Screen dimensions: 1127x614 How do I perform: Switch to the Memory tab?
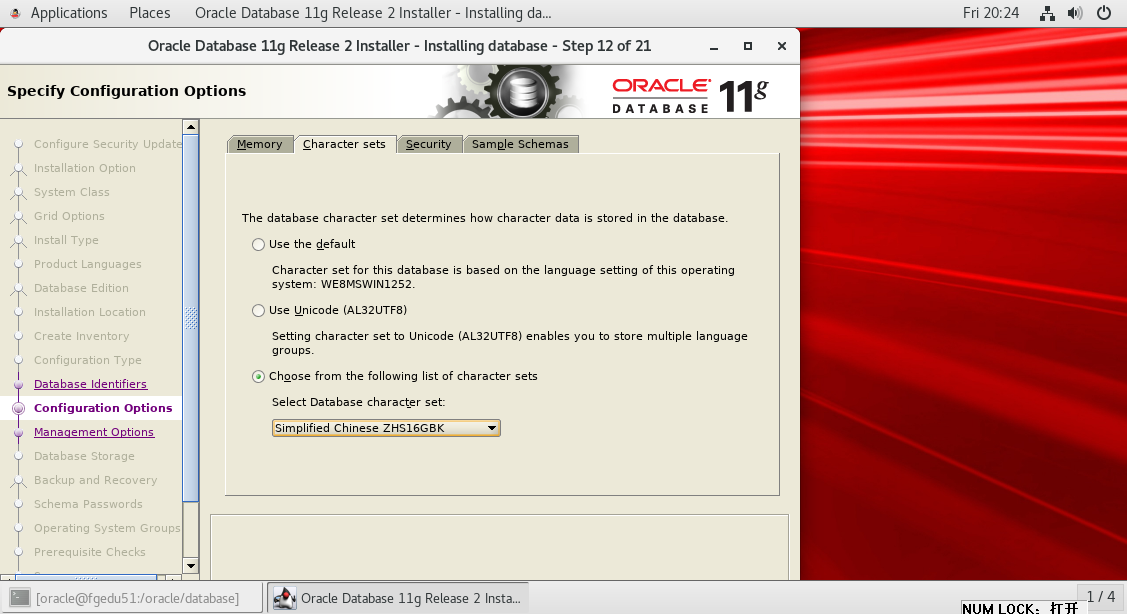[x=259, y=144]
